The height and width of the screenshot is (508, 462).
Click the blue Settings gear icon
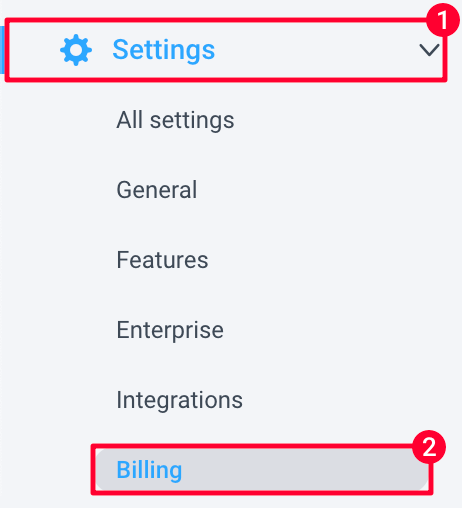point(76,50)
